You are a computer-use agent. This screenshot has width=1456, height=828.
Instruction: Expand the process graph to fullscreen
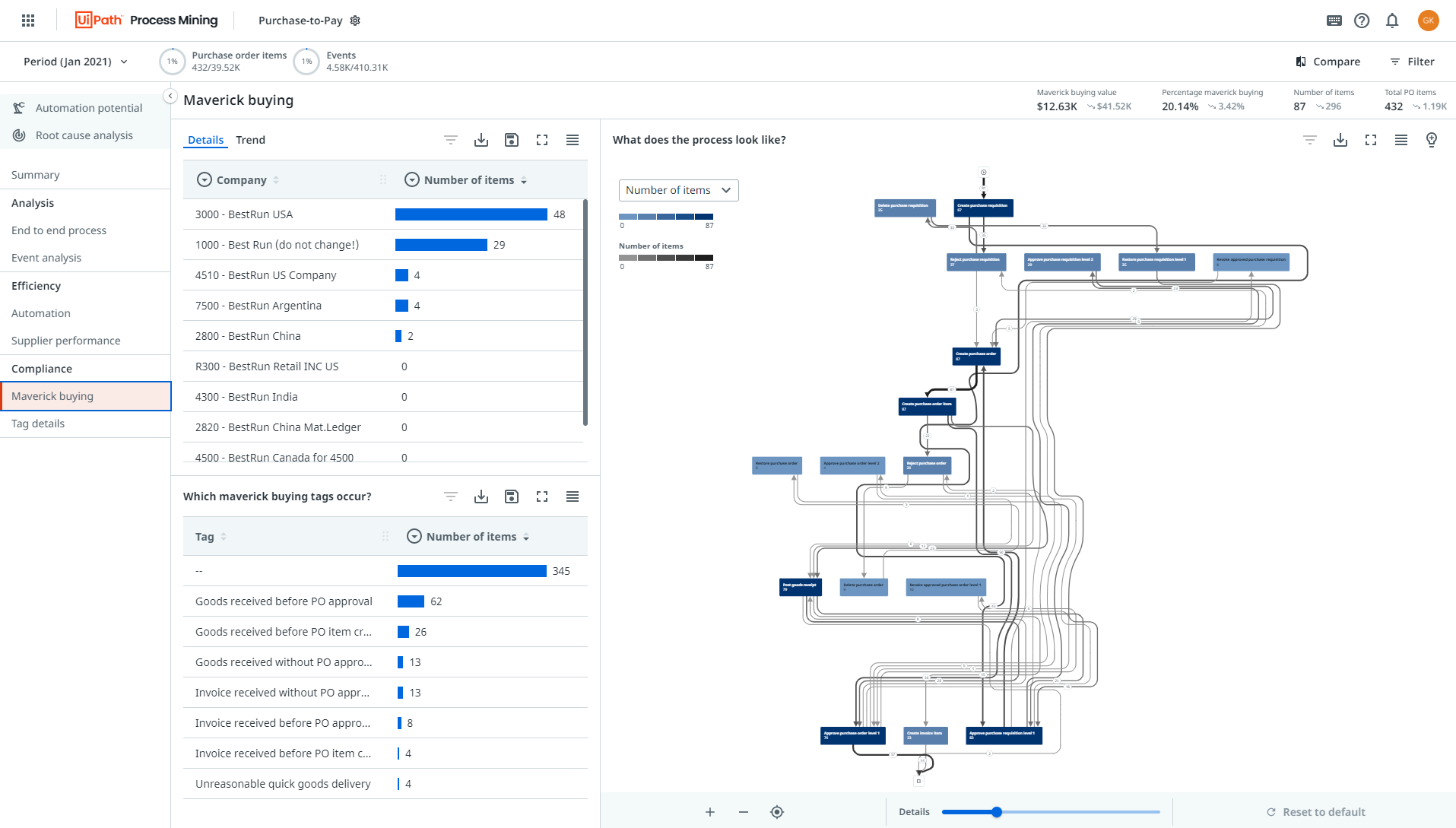pos(1371,140)
